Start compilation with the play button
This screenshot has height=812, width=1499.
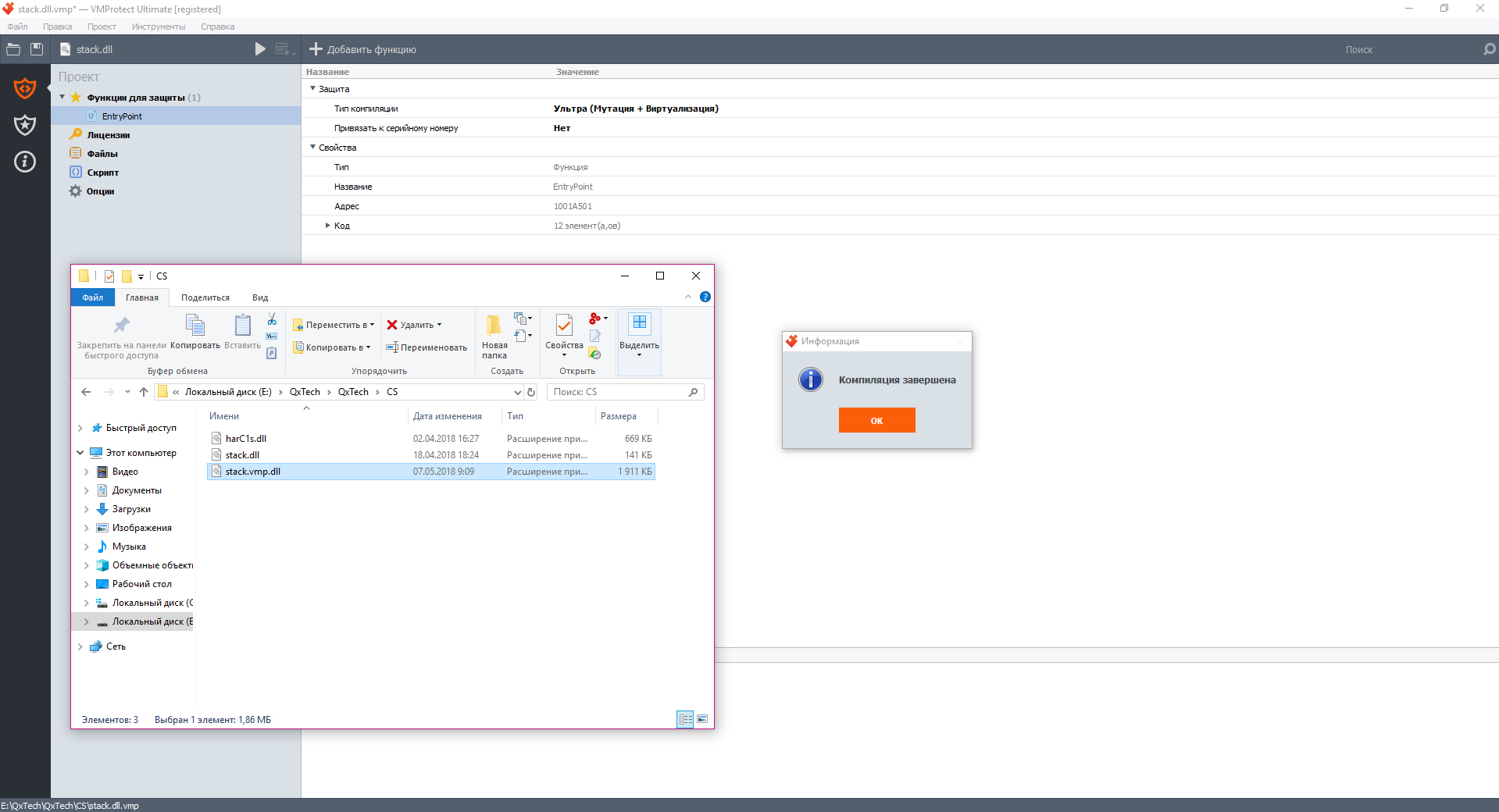coord(260,49)
